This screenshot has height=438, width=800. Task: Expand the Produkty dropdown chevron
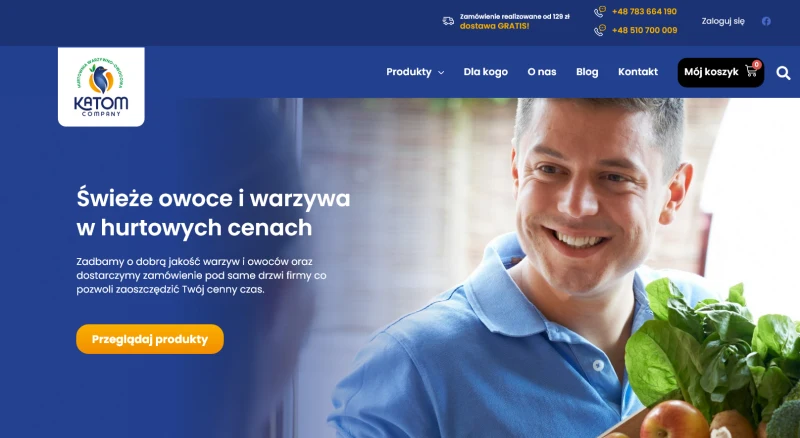pyautogui.click(x=441, y=72)
